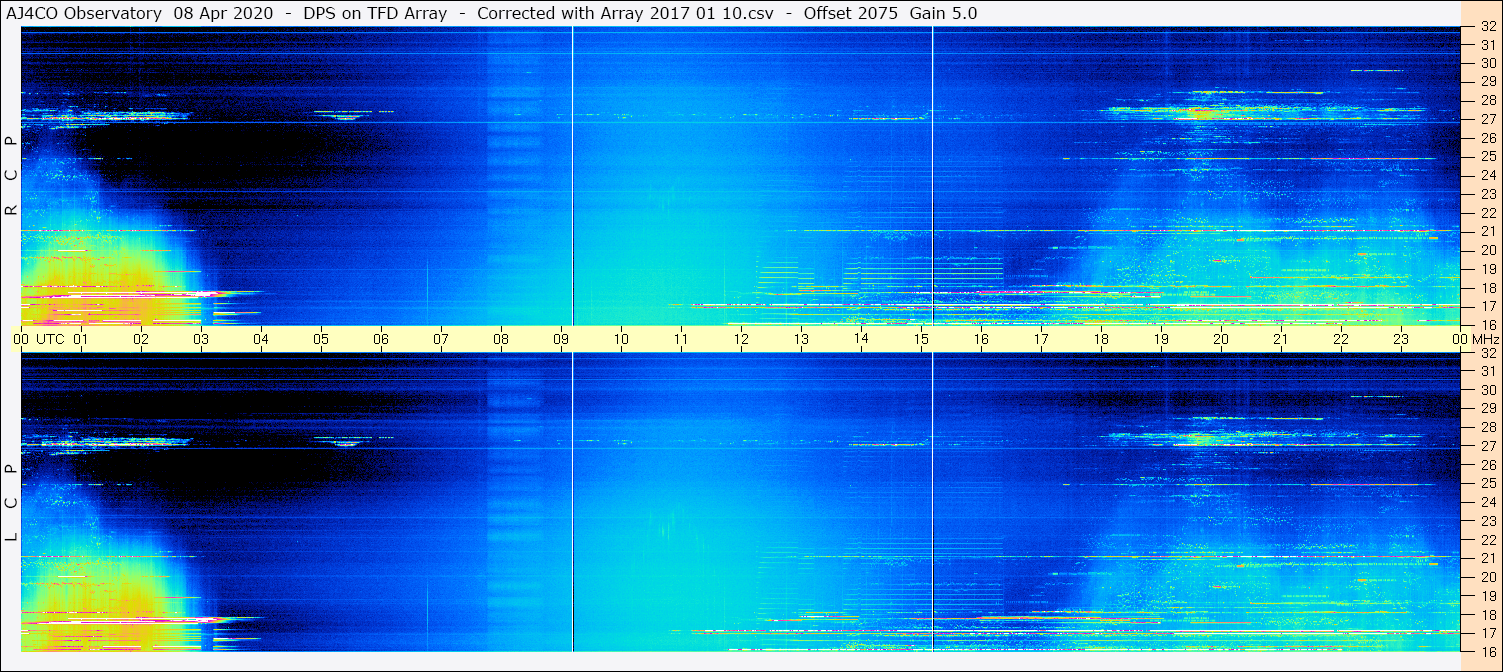The height and width of the screenshot is (672, 1503).
Task: Click "25" on the LCP frequency scale
Action: pyautogui.click(x=1488, y=483)
